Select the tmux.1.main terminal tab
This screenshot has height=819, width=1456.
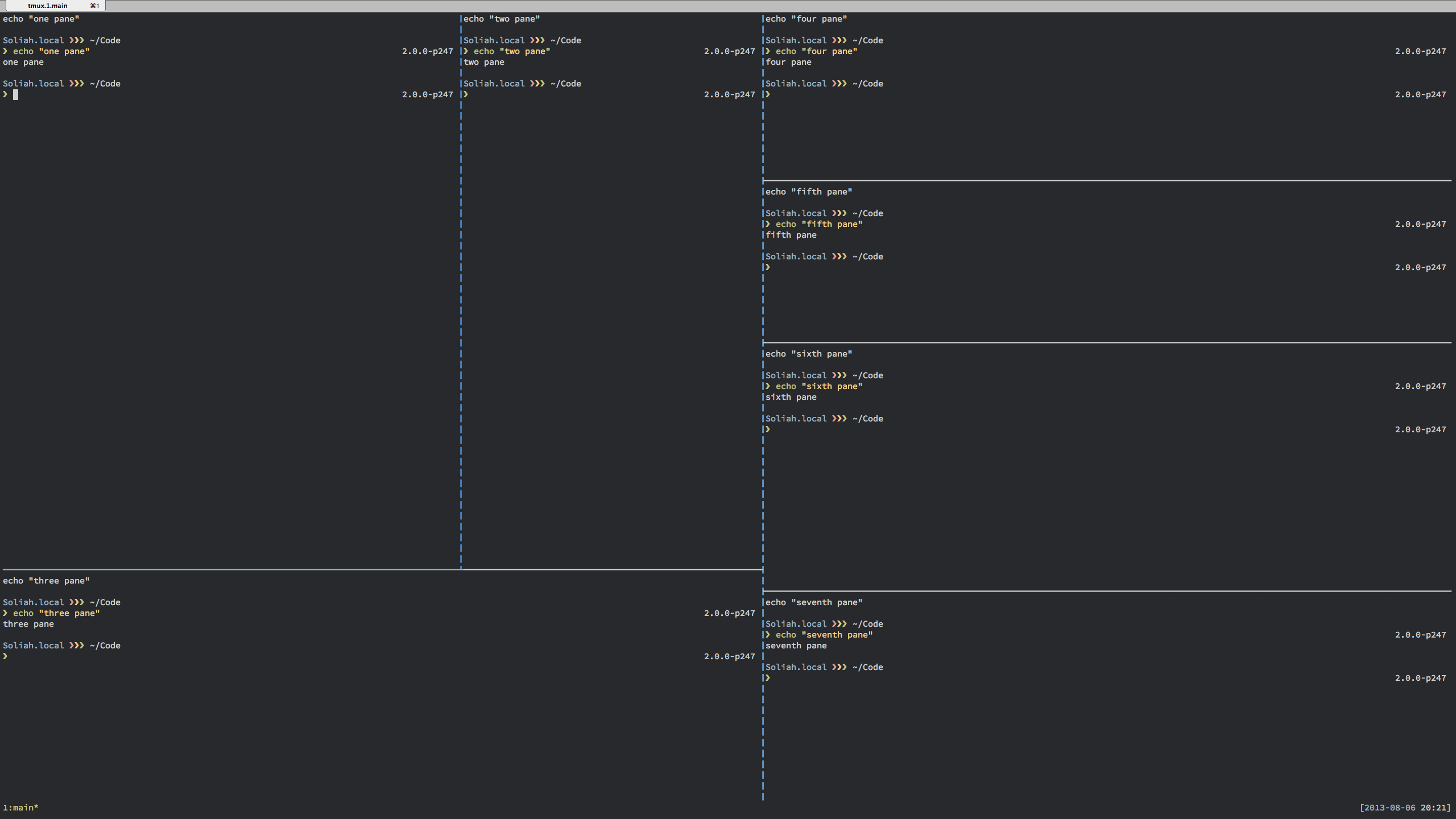tap(55, 6)
